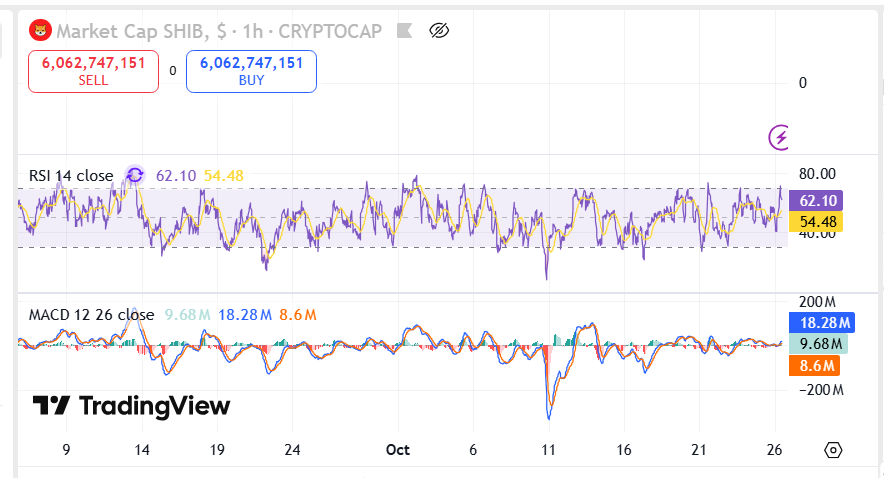884x478 pixels.
Task: Click the orange 8.6M MACD axis label
Action: 814,366
